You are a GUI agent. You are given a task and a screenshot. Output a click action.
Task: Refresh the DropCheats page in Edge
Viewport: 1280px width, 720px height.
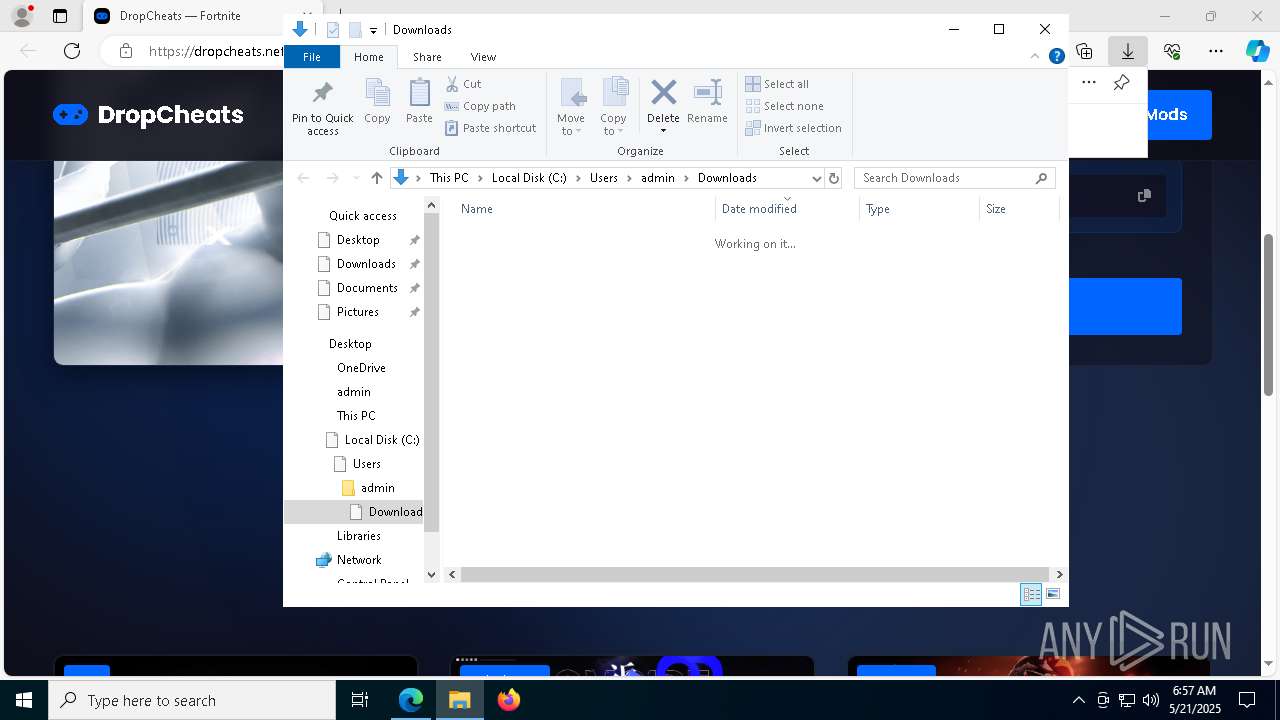pyautogui.click(x=72, y=50)
